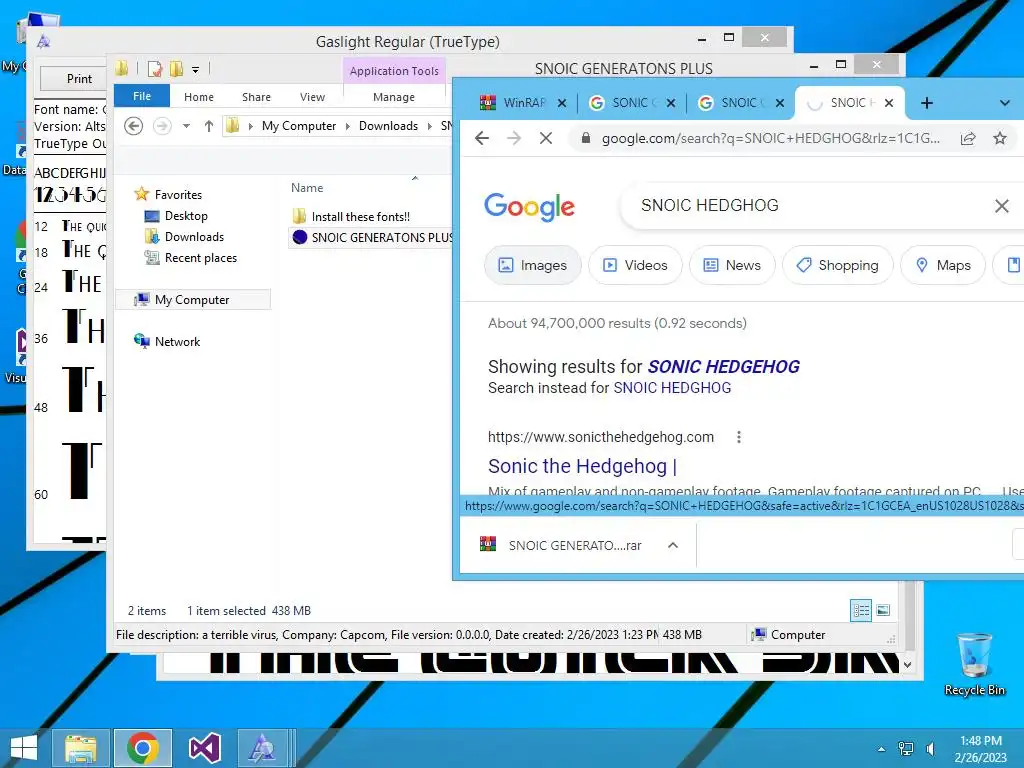Close the SONIC Google tab

tap(671, 103)
